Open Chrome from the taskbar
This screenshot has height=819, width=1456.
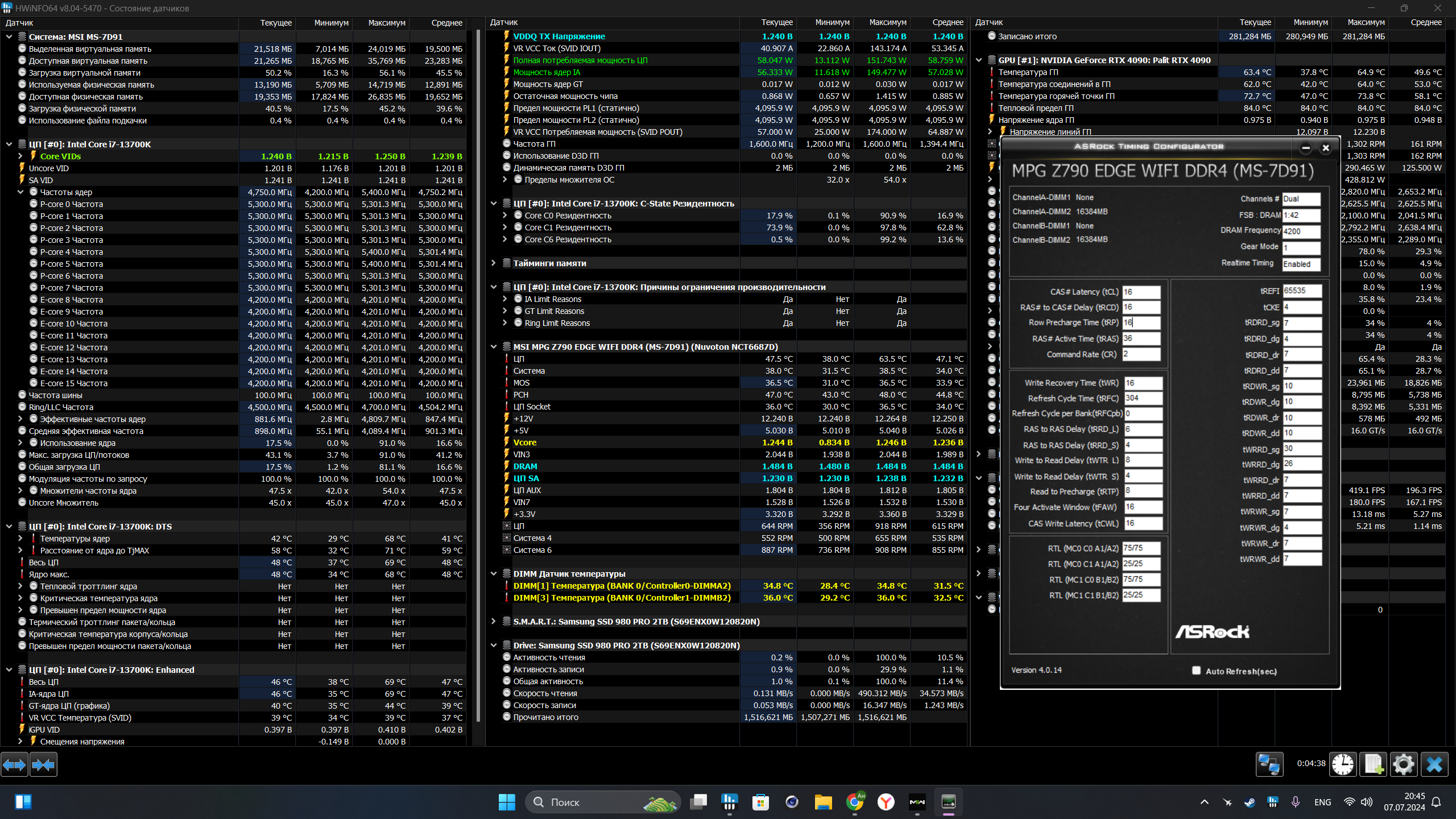tap(854, 803)
